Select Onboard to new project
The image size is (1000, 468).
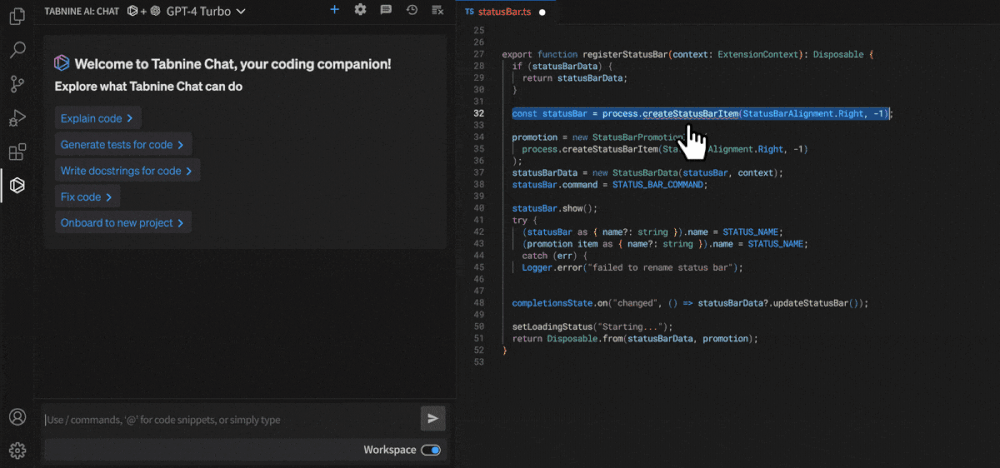tap(123, 223)
